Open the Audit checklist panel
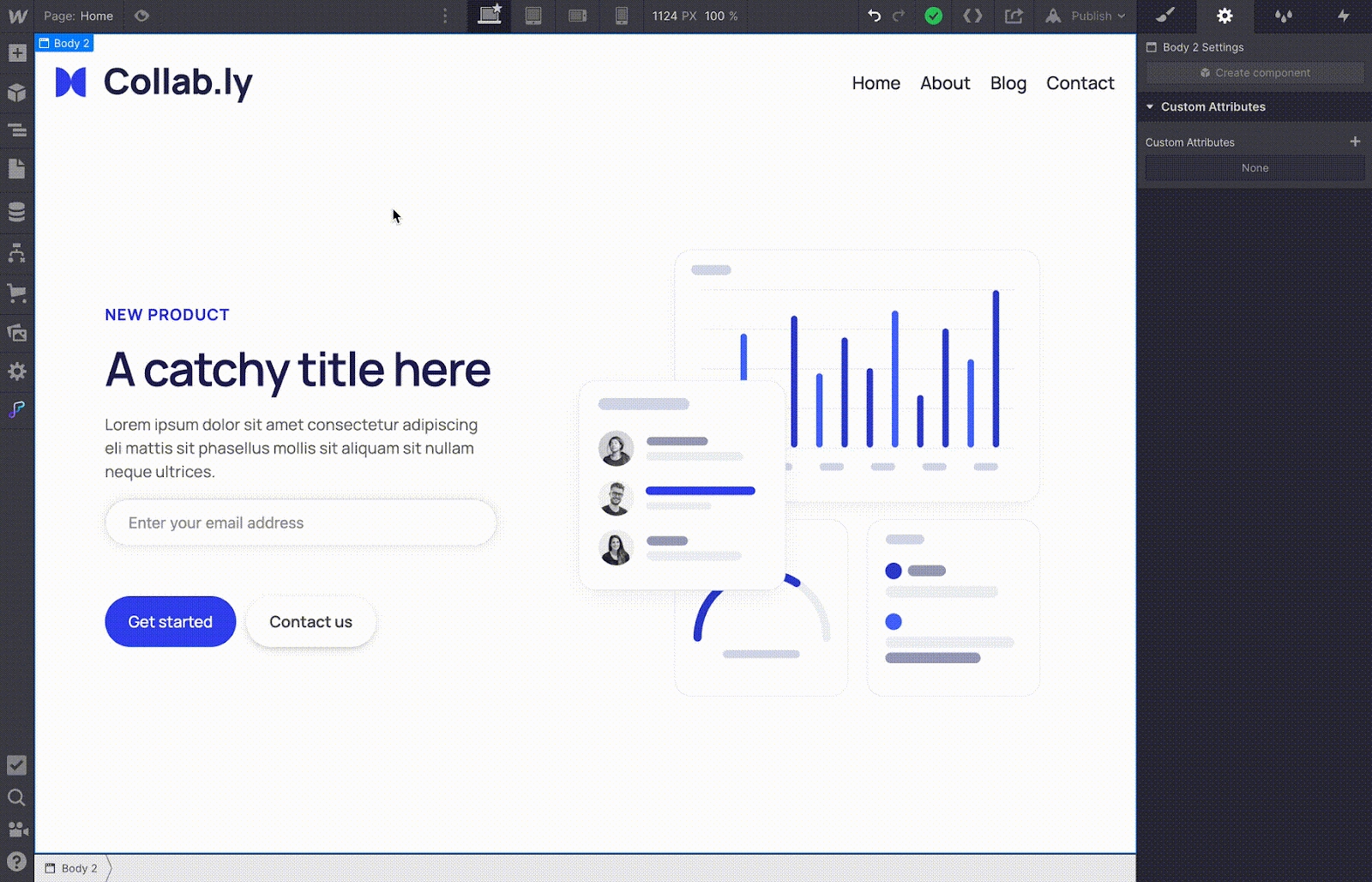The image size is (1372, 882). coord(17,764)
